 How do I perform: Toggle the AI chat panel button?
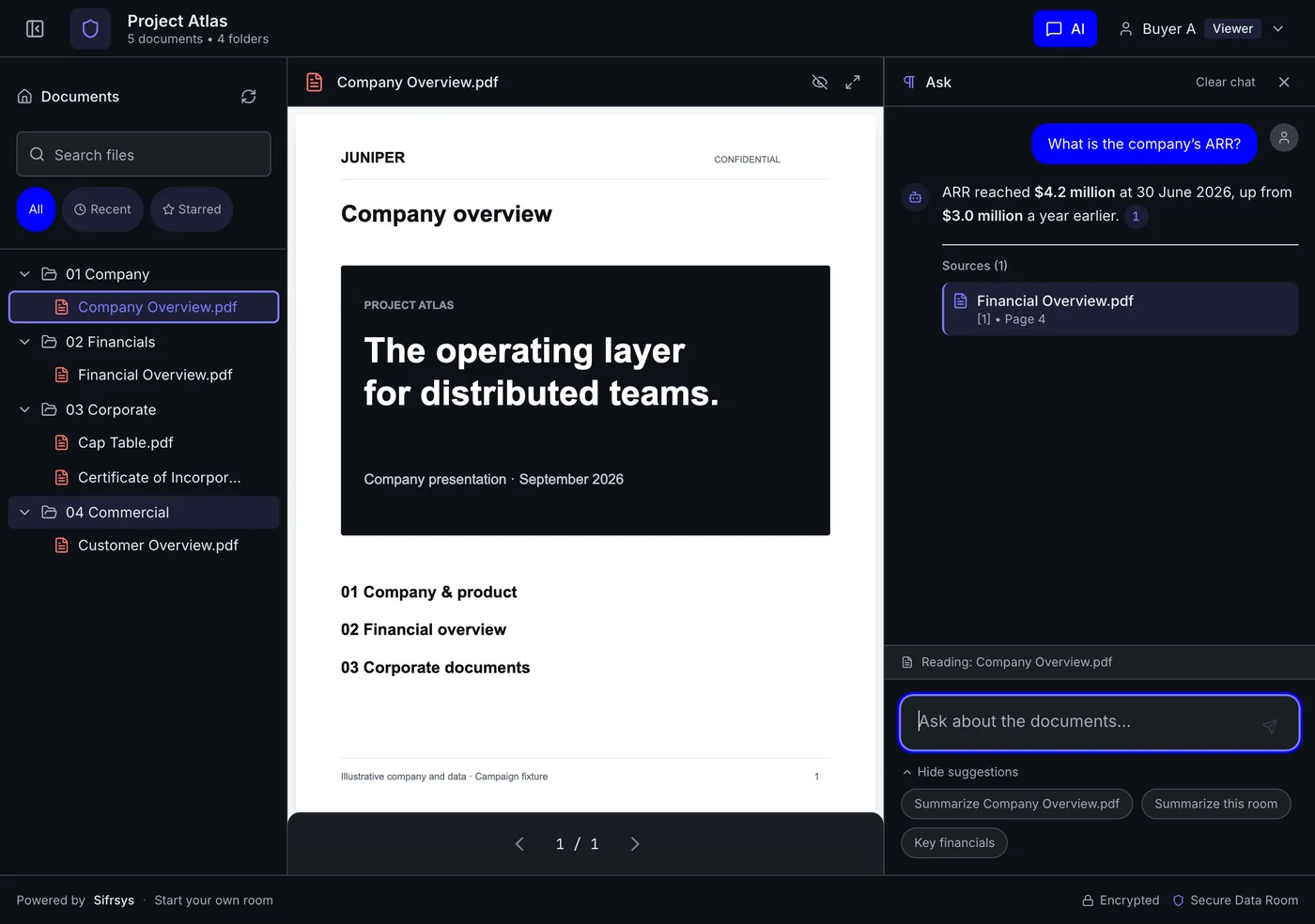click(1065, 29)
